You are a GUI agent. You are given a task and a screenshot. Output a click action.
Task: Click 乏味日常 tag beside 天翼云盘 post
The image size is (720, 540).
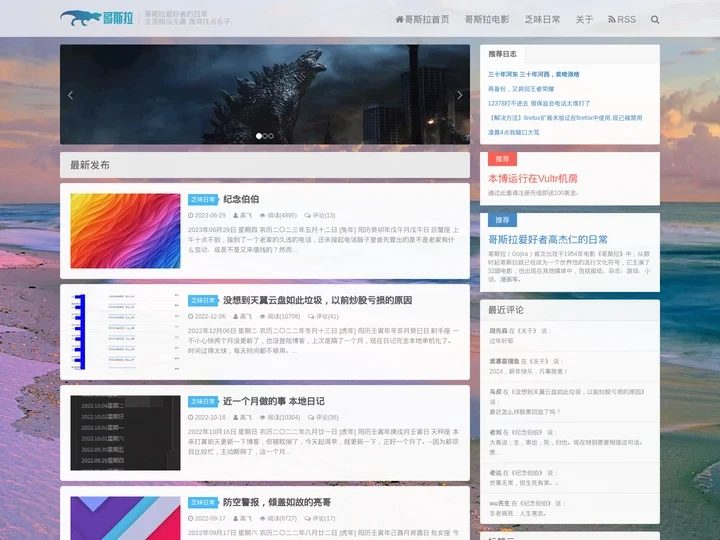point(202,300)
